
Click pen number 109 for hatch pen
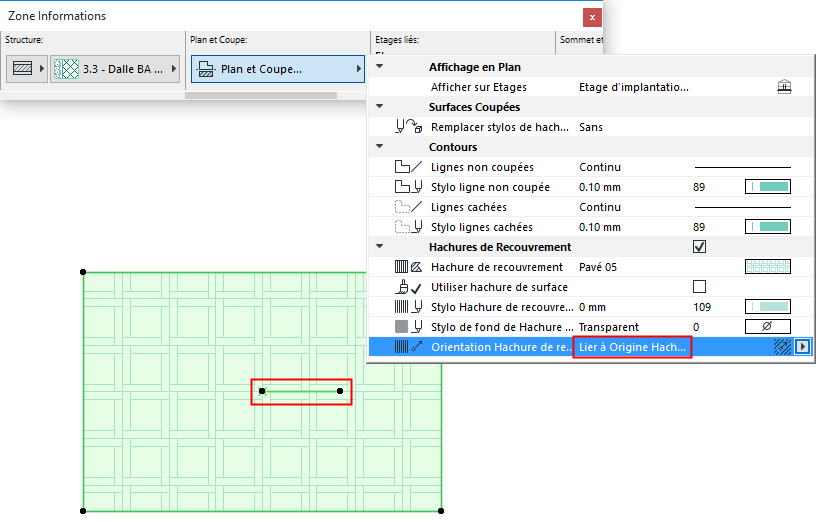(702, 307)
